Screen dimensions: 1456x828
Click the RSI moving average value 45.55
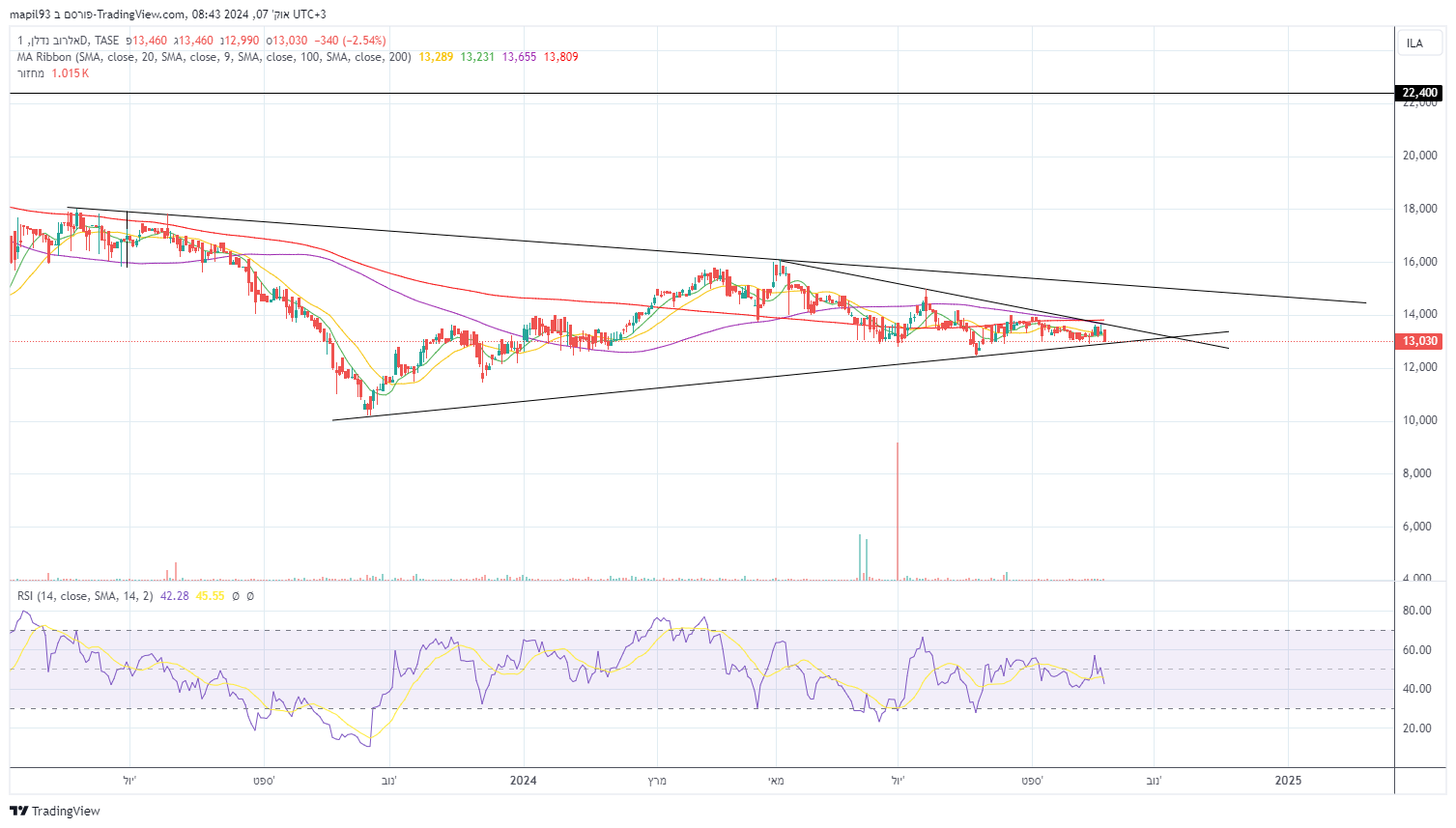(x=211, y=596)
